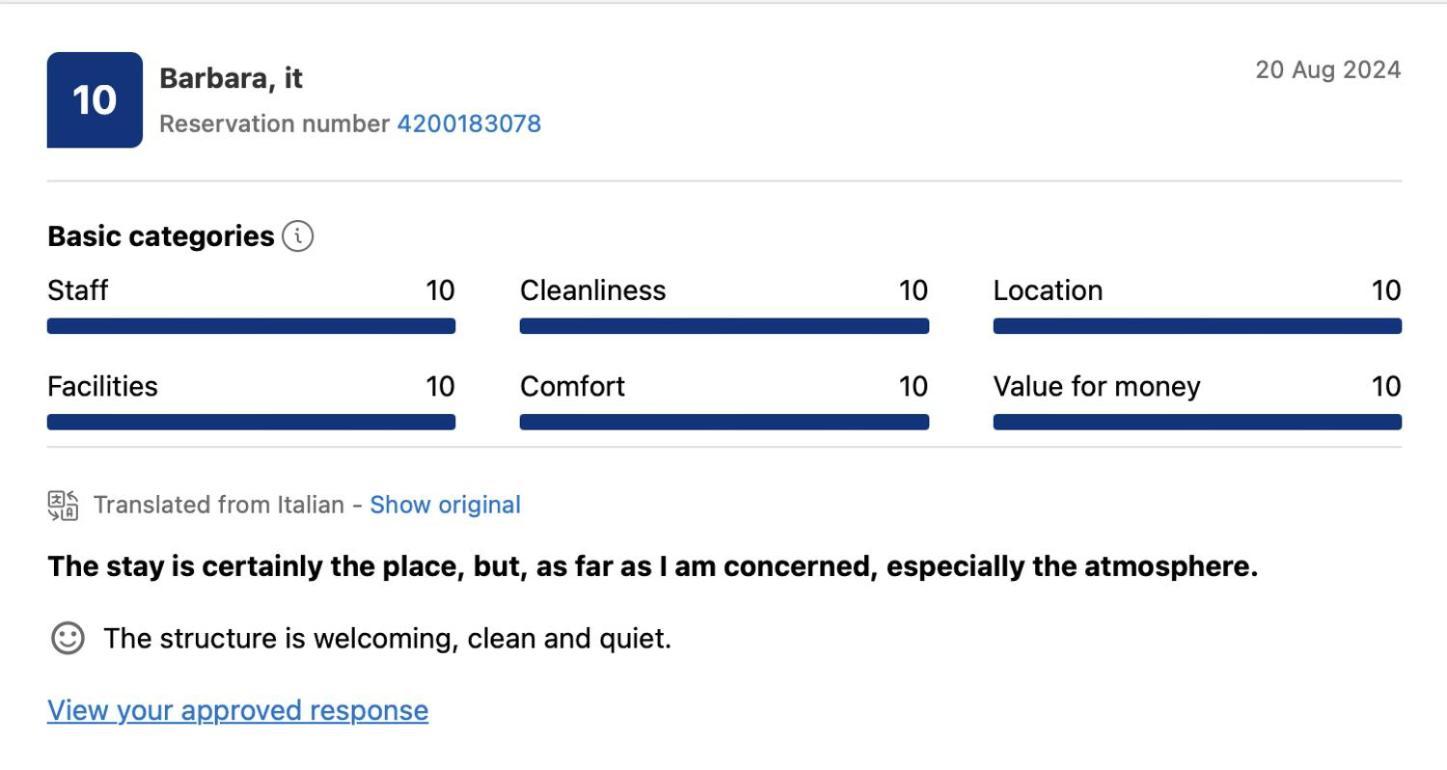Click the positive comment about the structure
1447x770 pixels.
point(387,638)
